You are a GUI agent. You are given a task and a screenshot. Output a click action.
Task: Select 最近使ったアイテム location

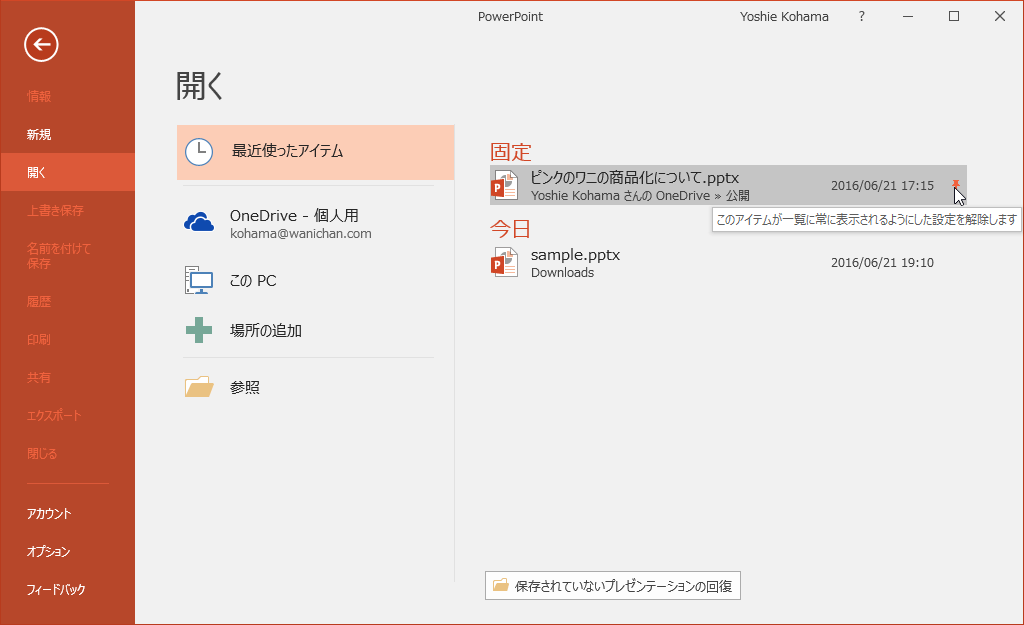click(315, 152)
